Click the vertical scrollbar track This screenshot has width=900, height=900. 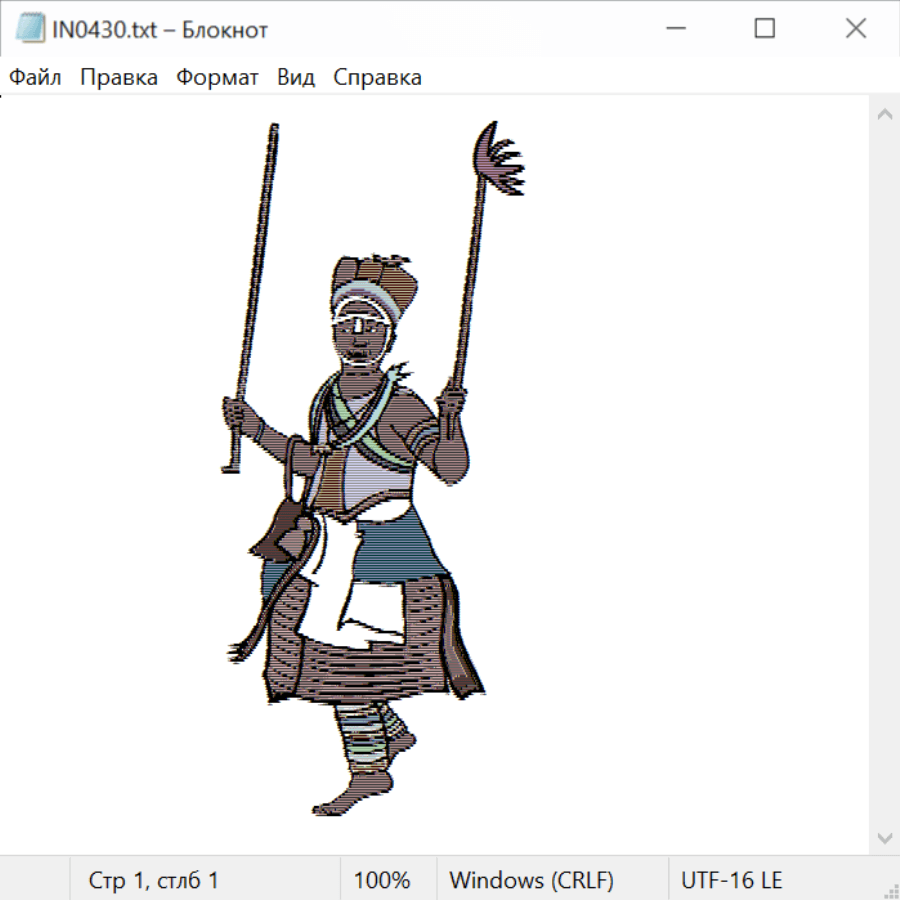pos(884,475)
